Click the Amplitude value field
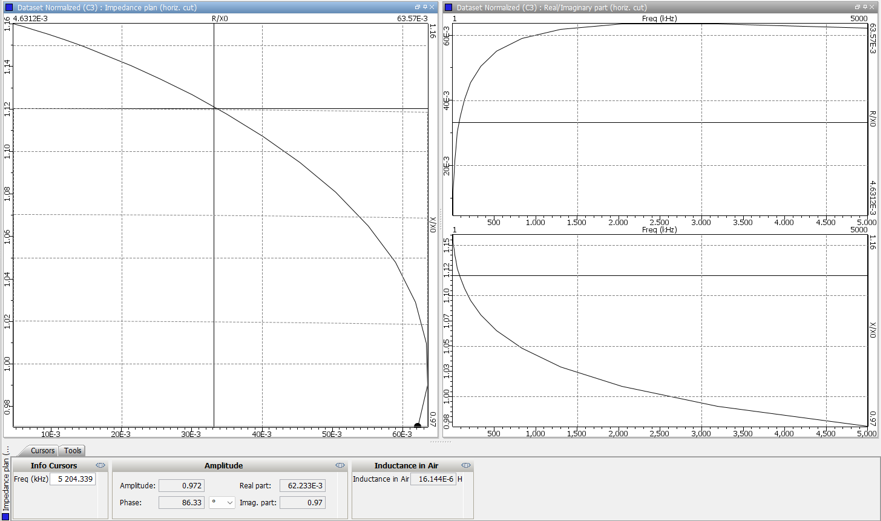 coord(181,486)
